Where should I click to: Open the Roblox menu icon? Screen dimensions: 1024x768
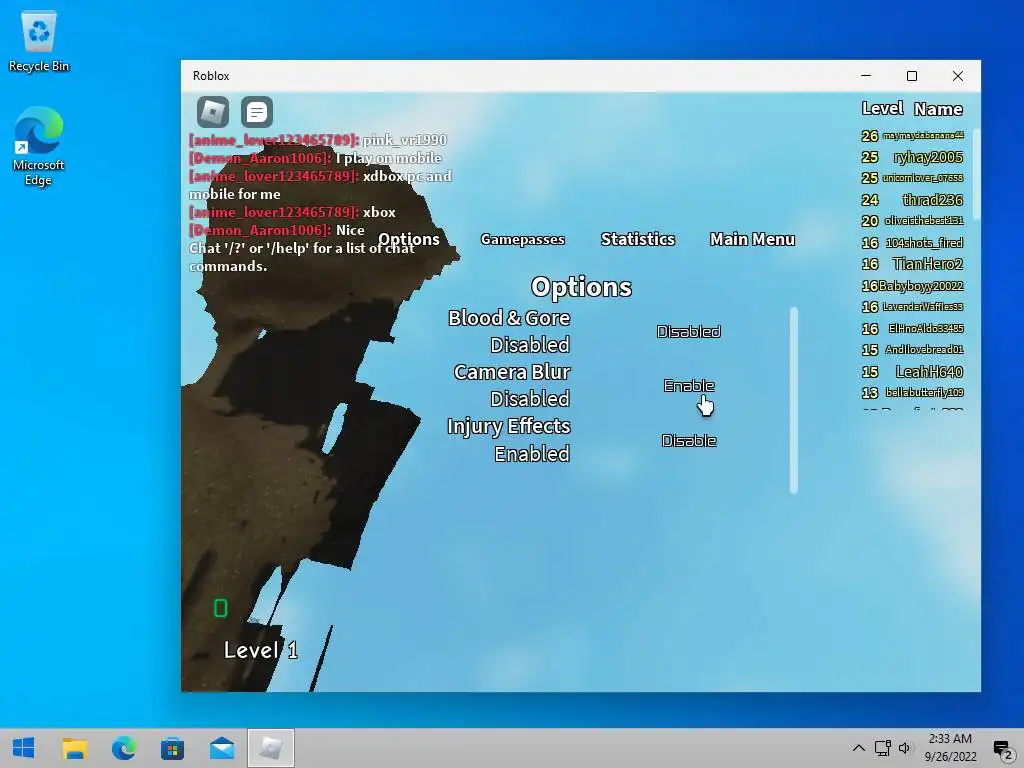click(x=213, y=112)
